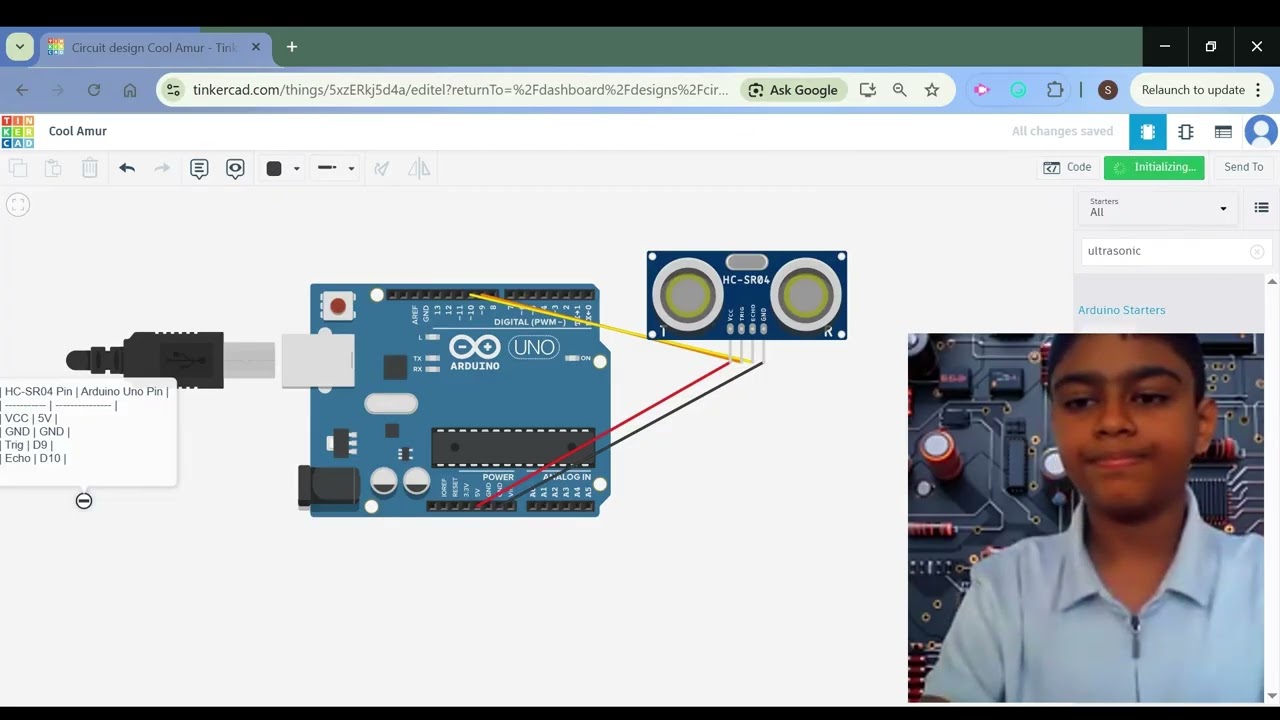Click the browser back arrow
The width and height of the screenshot is (1280, 720).
(22, 90)
